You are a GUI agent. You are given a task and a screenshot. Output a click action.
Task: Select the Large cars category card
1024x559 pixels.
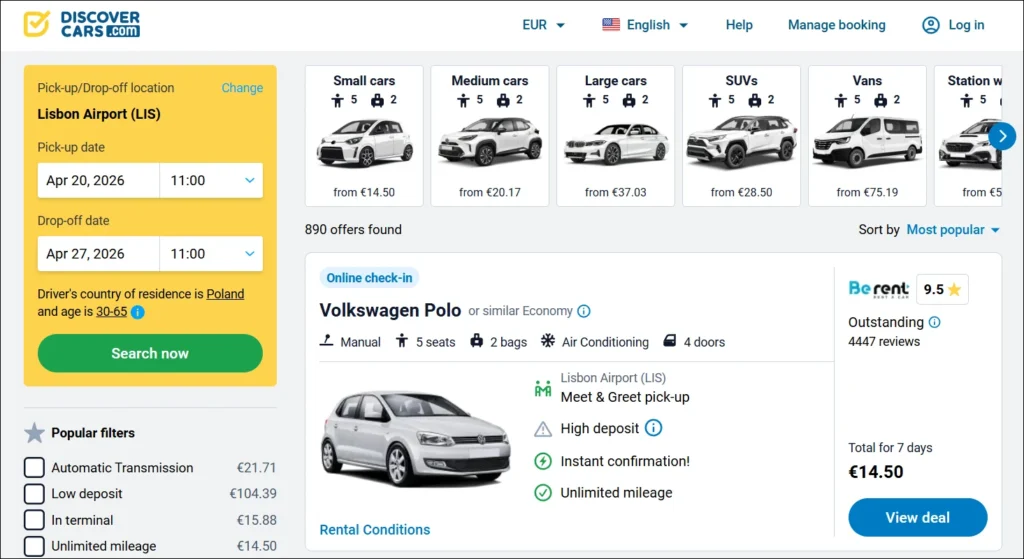tap(615, 136)
